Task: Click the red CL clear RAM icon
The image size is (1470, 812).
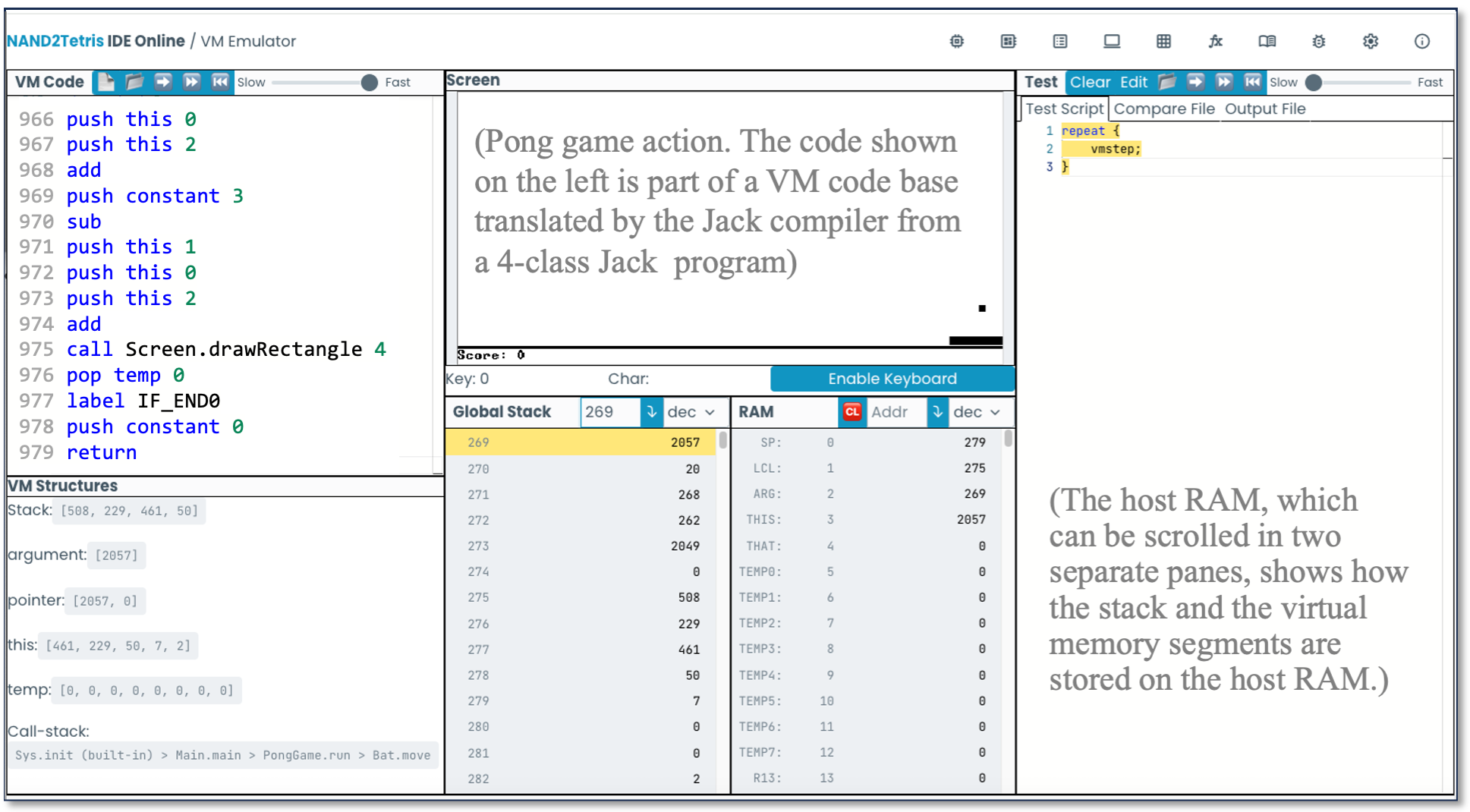Action: point(852,412)
